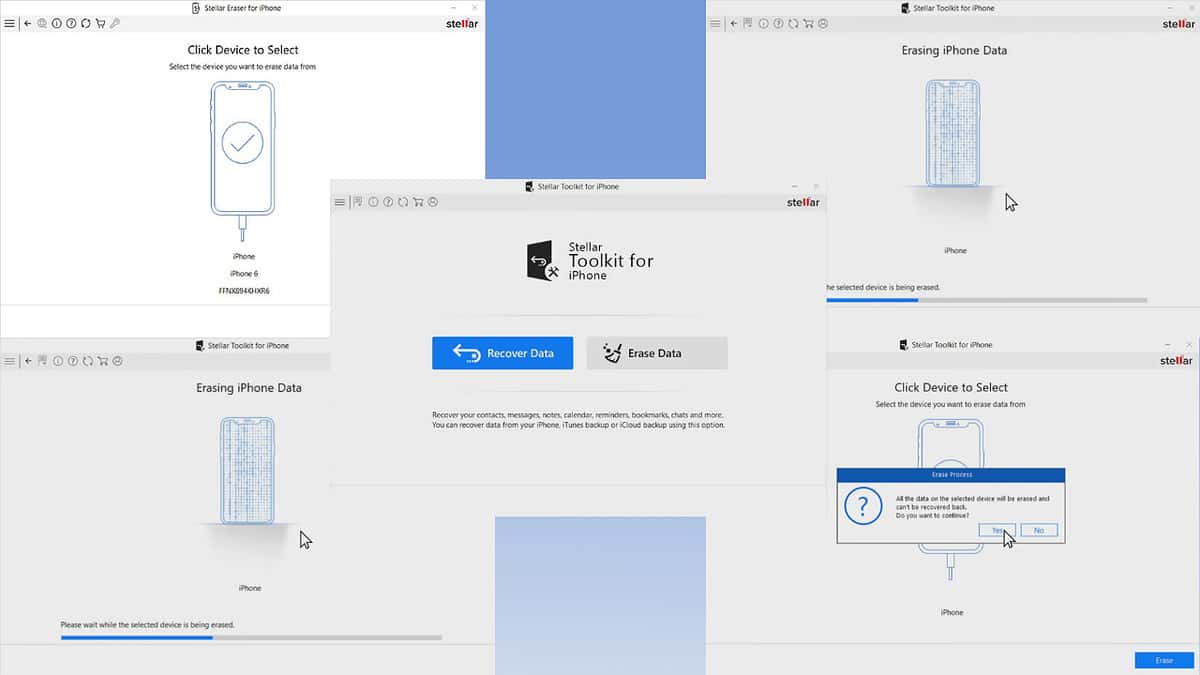
Task: Select the language globe icon in Stellar Eraser
Action: tap(40, 23)
